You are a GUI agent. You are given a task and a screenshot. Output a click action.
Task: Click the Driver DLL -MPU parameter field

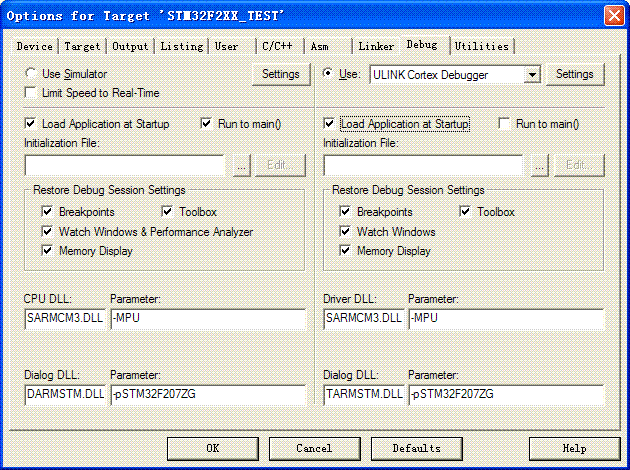[506, 319]
